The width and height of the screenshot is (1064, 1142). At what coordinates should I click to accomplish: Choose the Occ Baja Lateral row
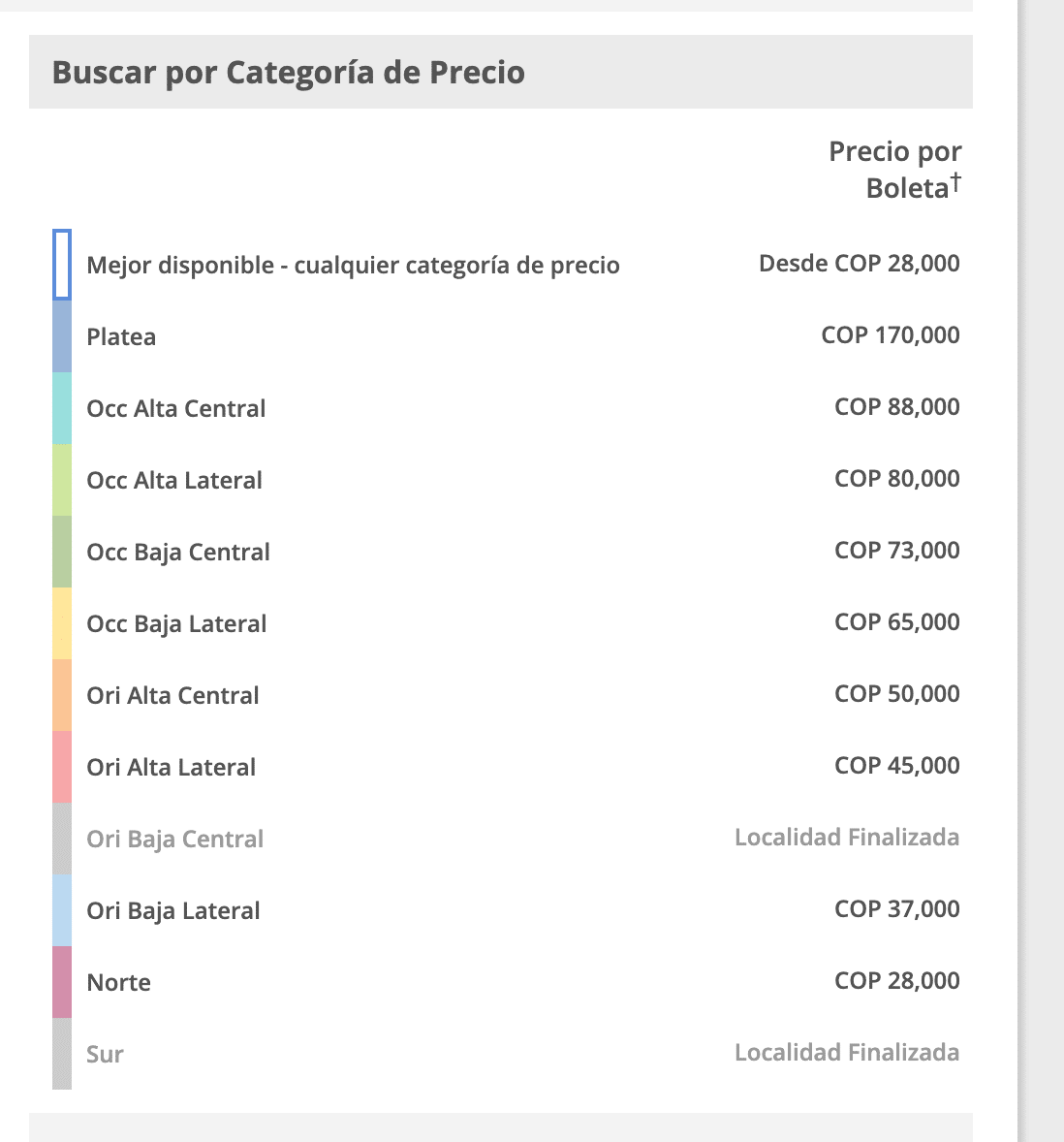[x=176, y=624]
